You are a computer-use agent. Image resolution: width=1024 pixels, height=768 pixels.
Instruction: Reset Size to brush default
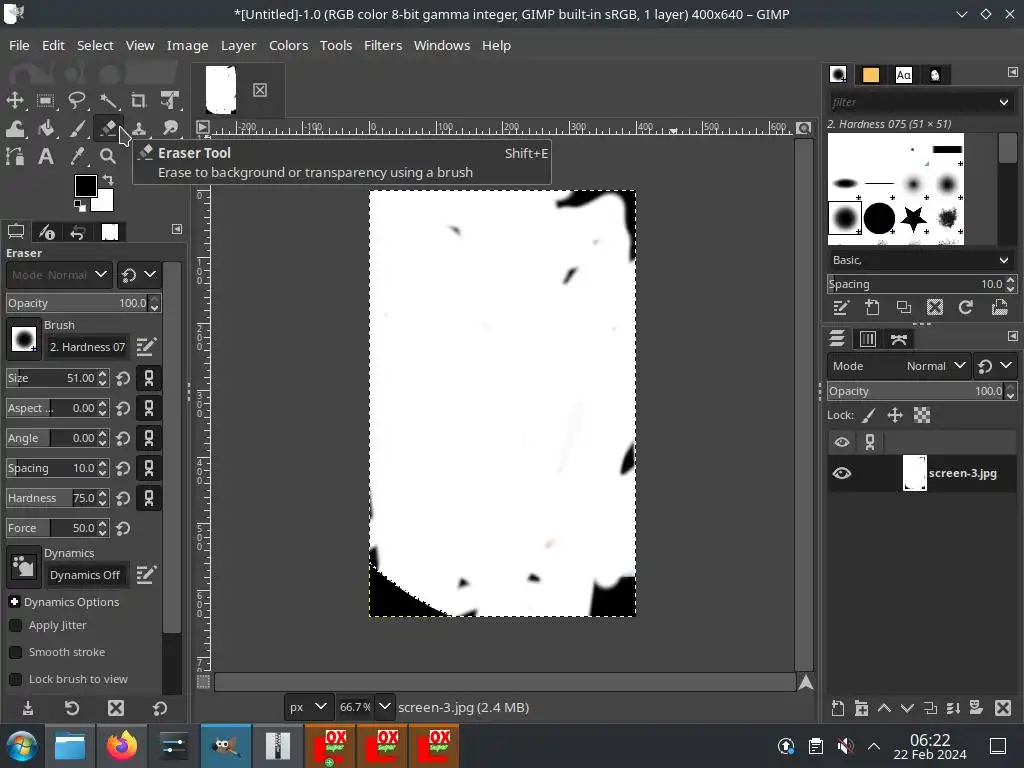pyautogui.click(x=123, y=378)
